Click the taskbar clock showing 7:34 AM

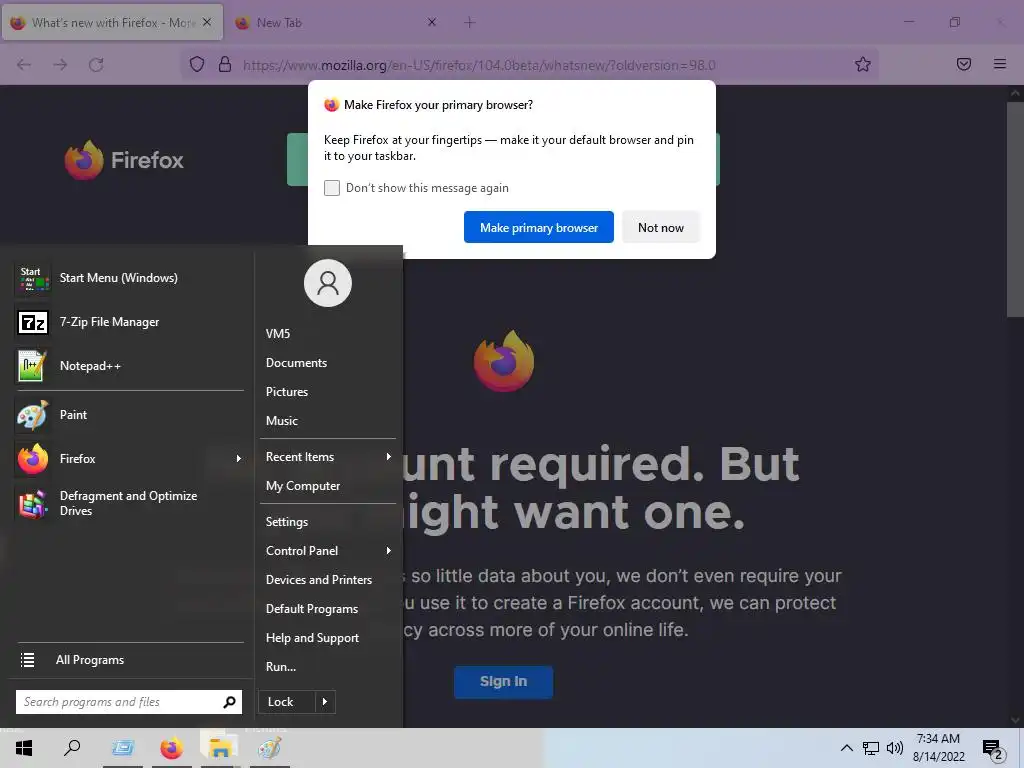(x=938, y=748)
